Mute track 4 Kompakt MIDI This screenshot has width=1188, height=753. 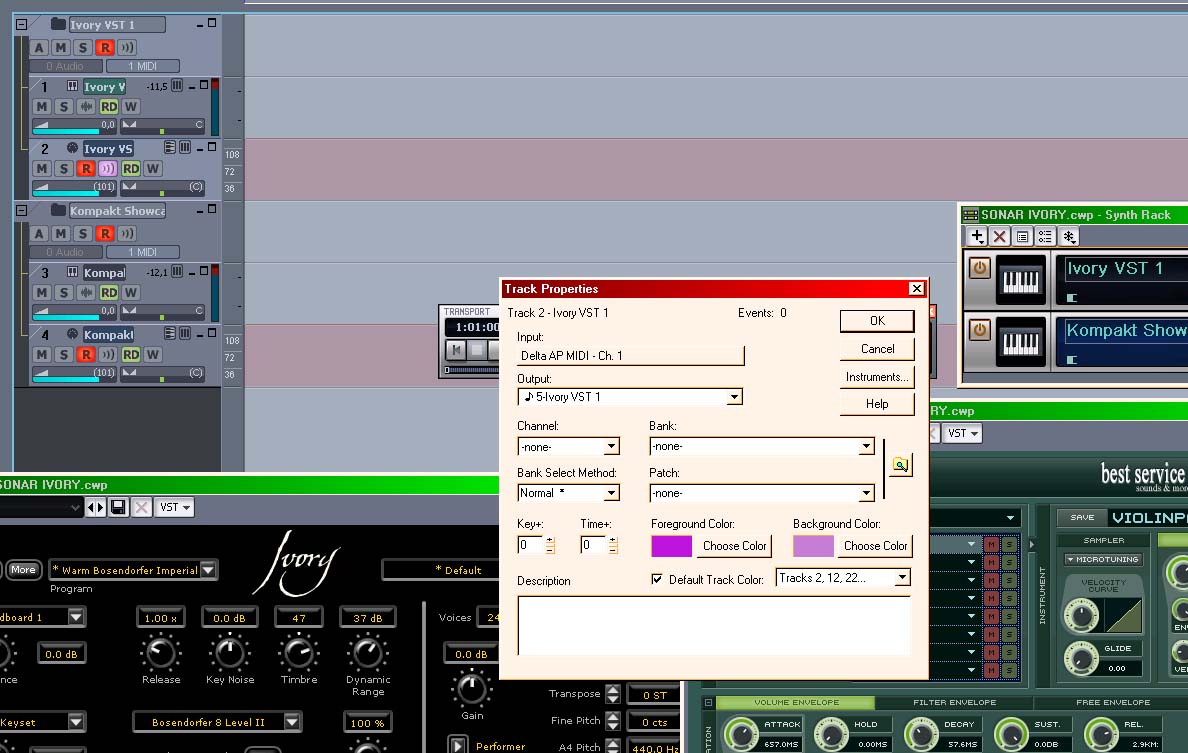tap(42, 355)
